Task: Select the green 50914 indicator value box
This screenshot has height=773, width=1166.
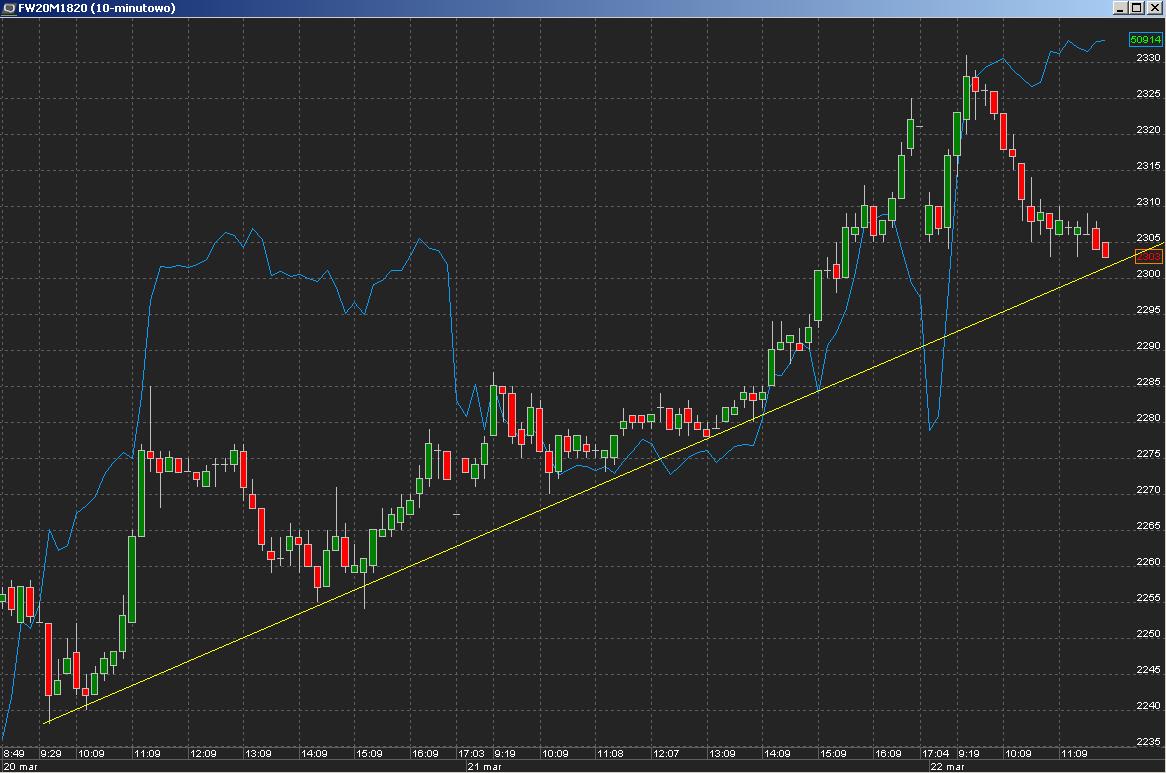Action: coord(1145,39)
